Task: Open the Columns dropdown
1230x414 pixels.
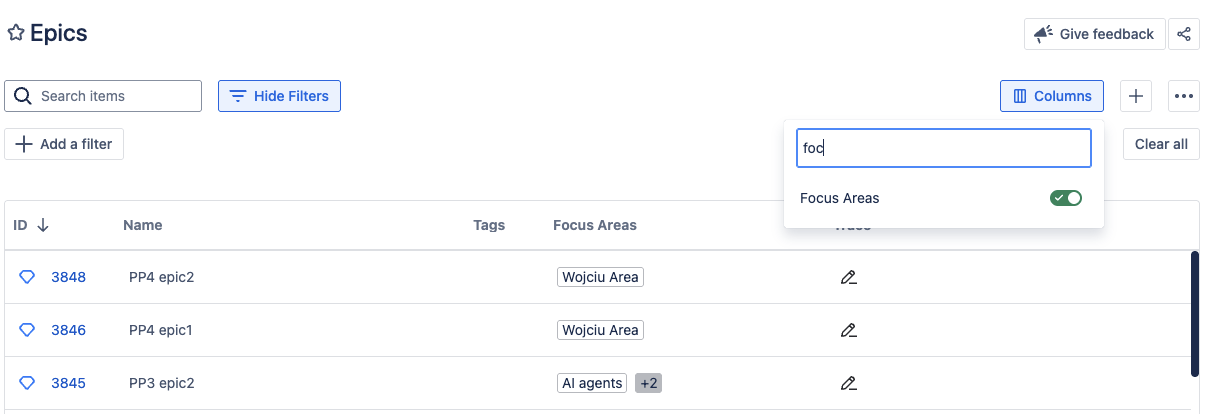Action: tap(1052, 96)
